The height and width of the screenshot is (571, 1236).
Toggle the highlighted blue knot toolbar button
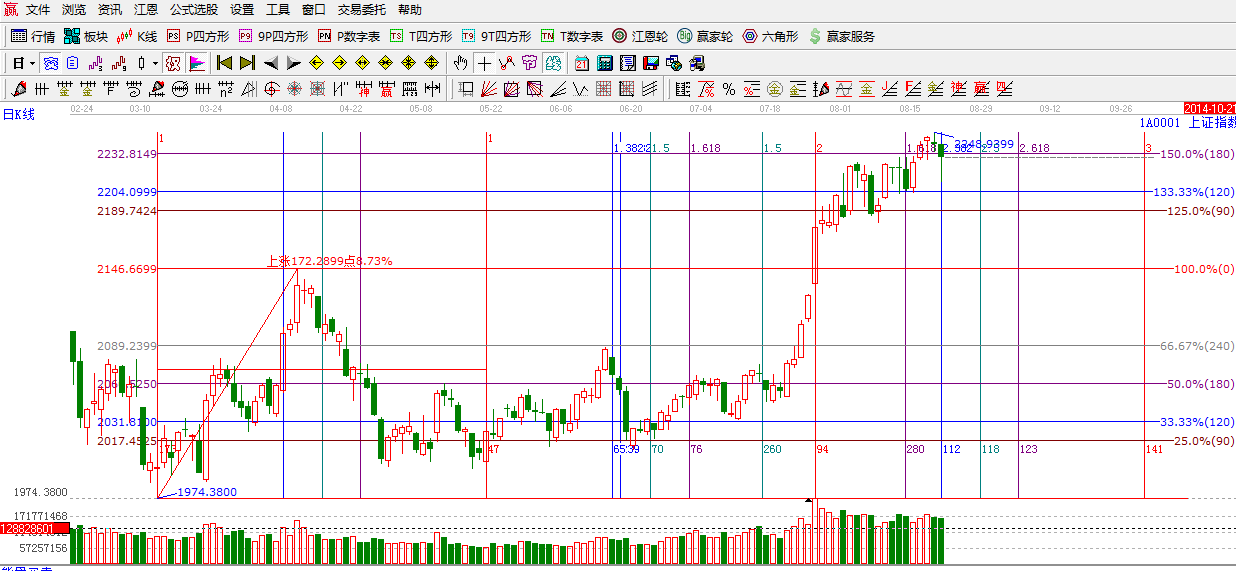50,63
